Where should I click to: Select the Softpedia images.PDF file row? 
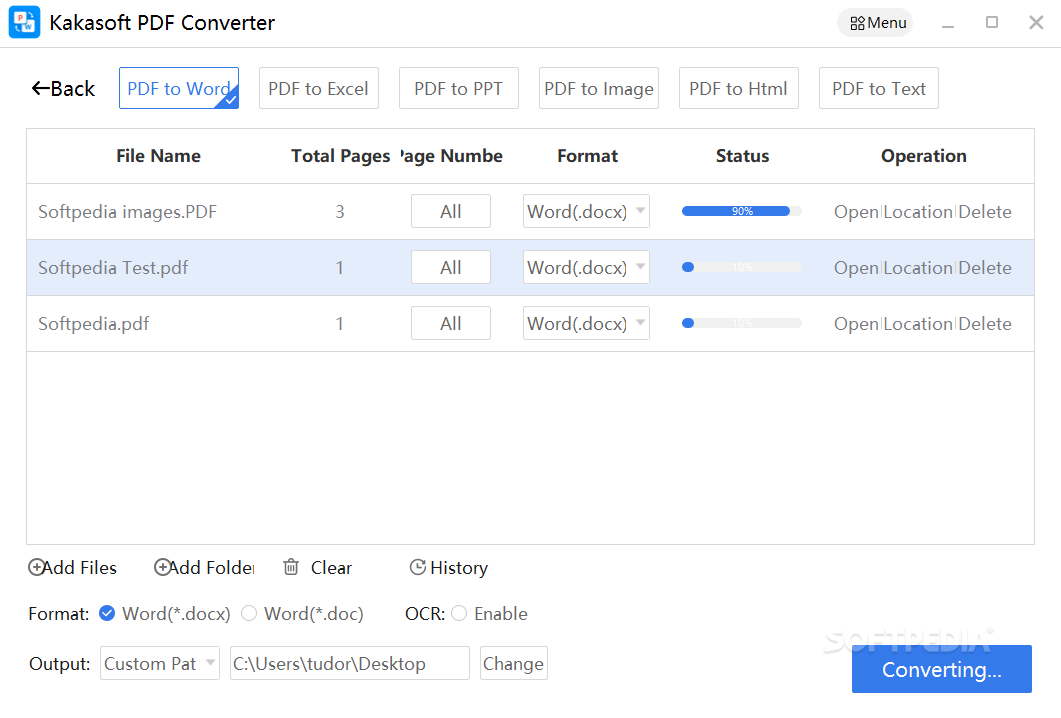pyautogui.click(x=530, y=212)
